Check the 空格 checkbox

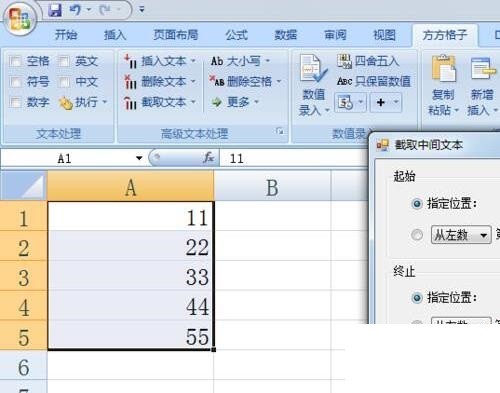15,61
